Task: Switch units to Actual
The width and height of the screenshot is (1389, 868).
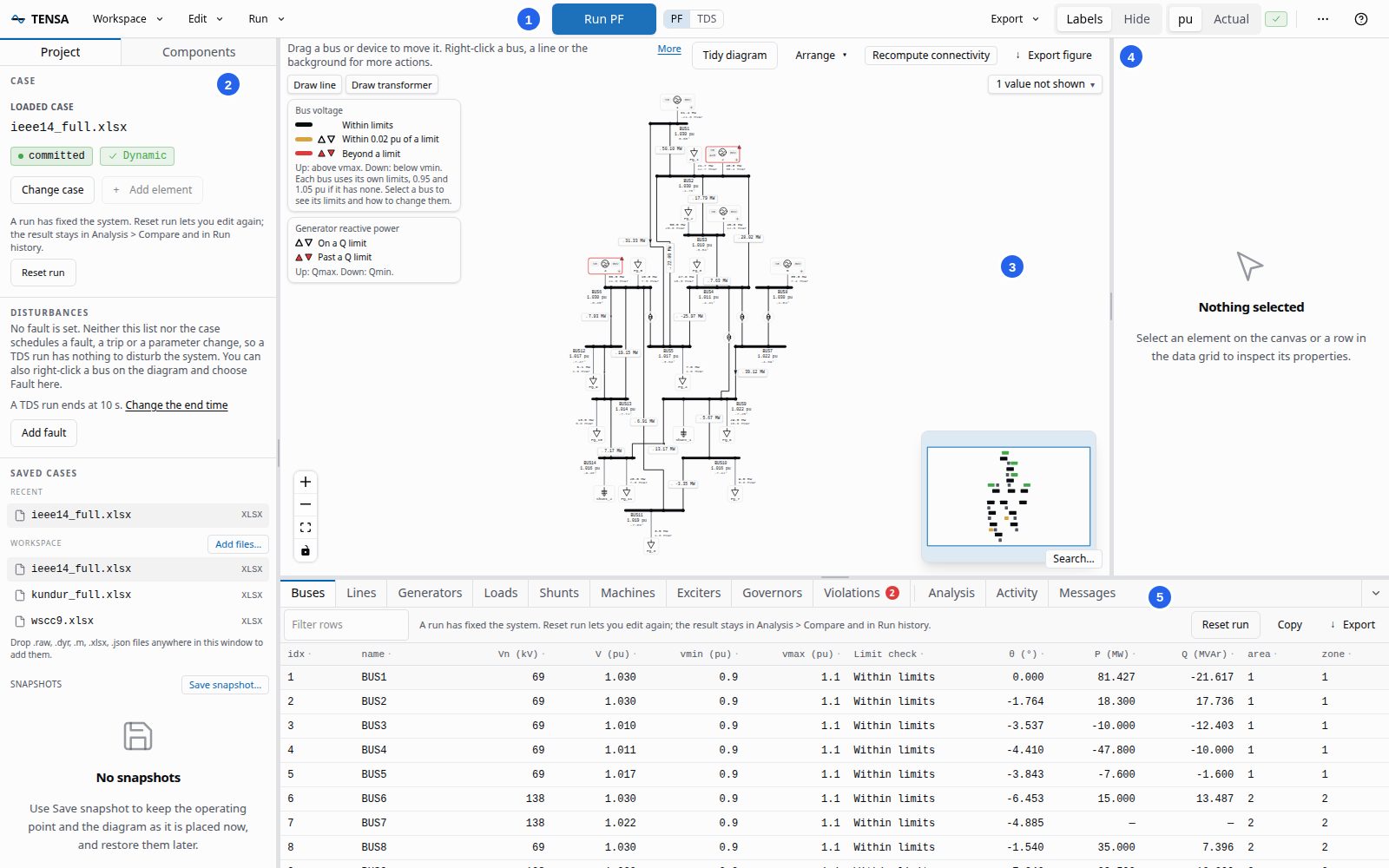Action: pos(1231,19)
